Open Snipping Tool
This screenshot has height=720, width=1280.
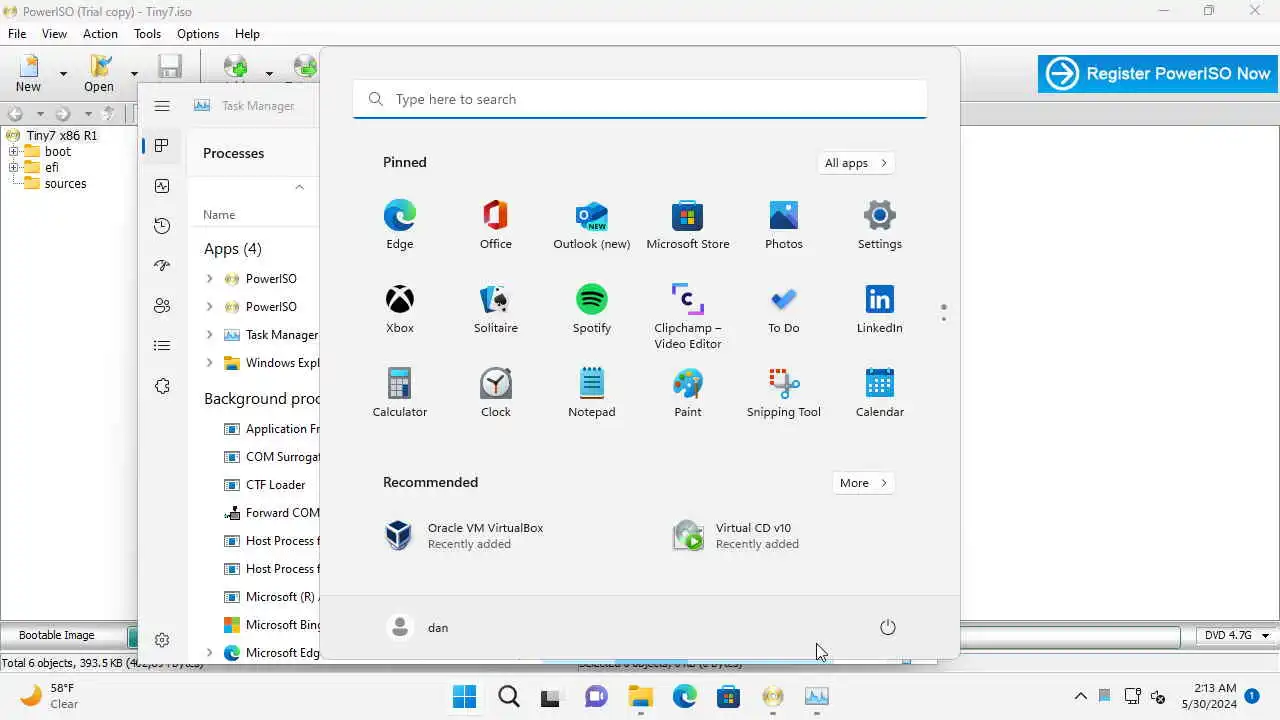[x=783, y=393]
